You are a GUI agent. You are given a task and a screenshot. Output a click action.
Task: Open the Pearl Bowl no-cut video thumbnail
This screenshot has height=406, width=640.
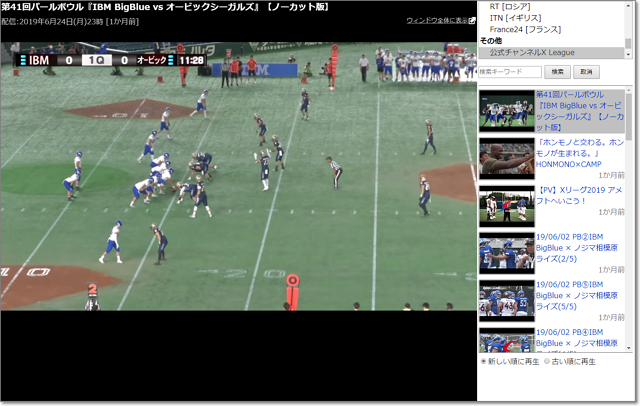tap(507, 111)
